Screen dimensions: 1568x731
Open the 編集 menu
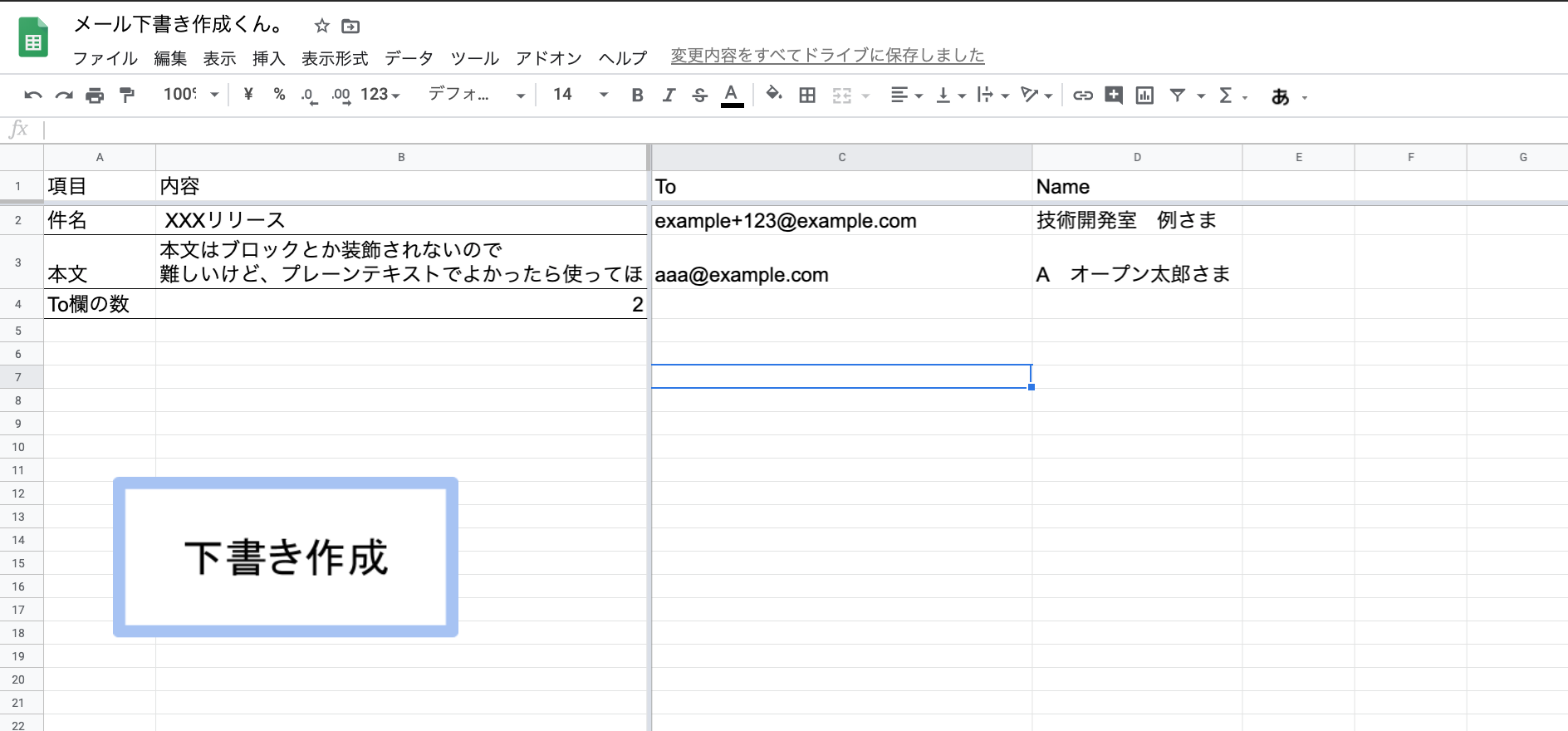pyautogui.click(x=170, y=58)
